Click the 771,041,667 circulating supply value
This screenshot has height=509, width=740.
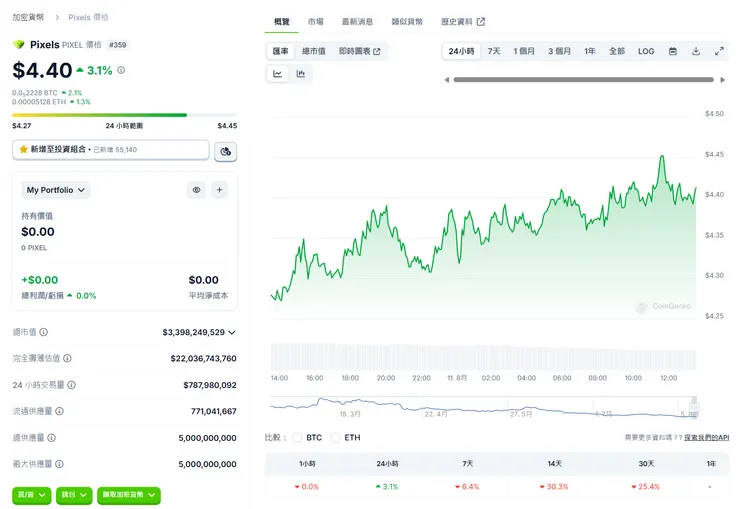(214, 411)
